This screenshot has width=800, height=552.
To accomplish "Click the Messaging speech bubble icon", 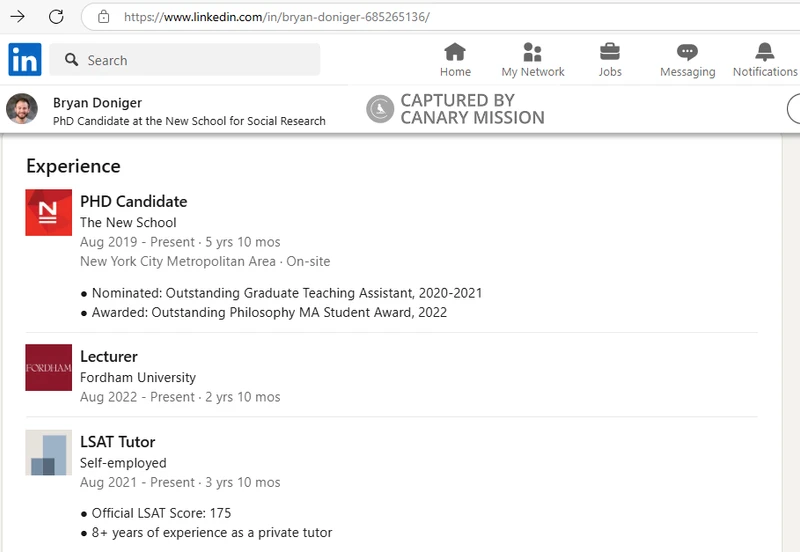I will 687,52.
